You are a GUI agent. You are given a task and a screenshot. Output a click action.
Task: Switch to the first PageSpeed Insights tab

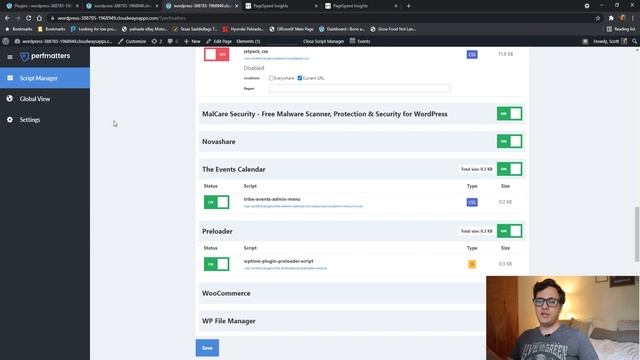(x=282, y=6)
